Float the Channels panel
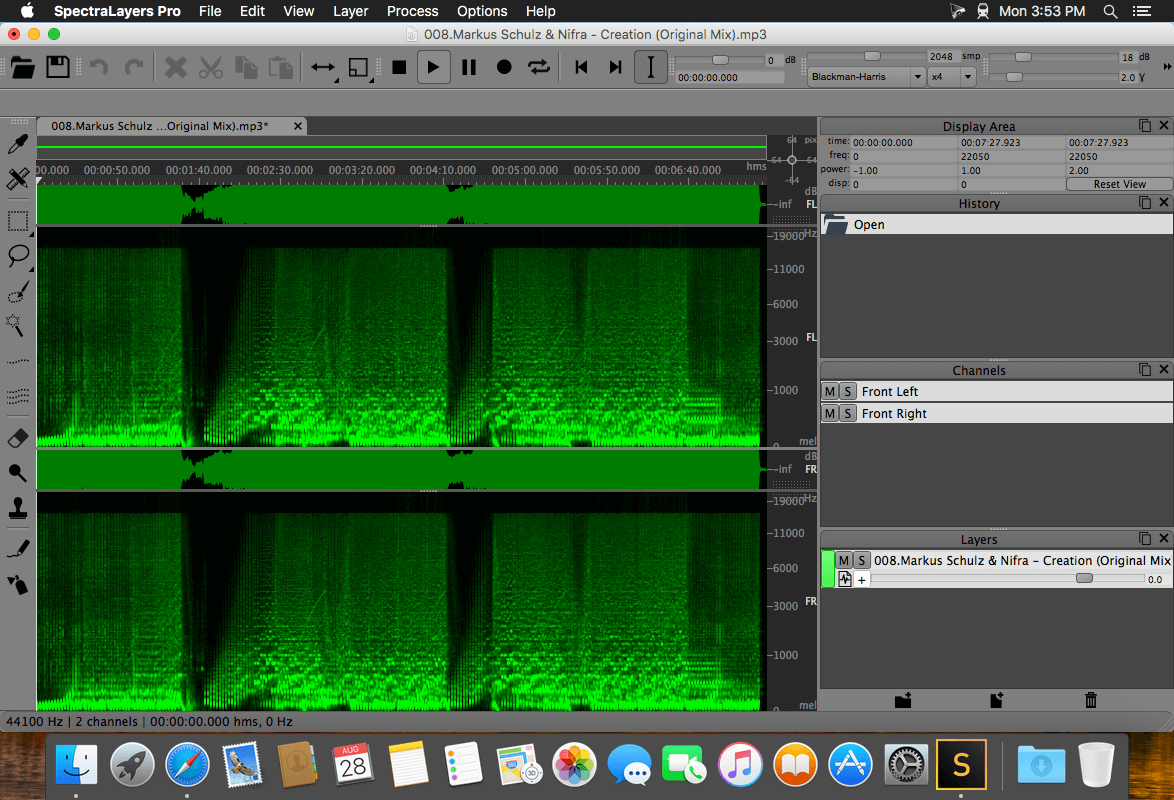Screen dimensions: 1174x800 pos(1145,369)
